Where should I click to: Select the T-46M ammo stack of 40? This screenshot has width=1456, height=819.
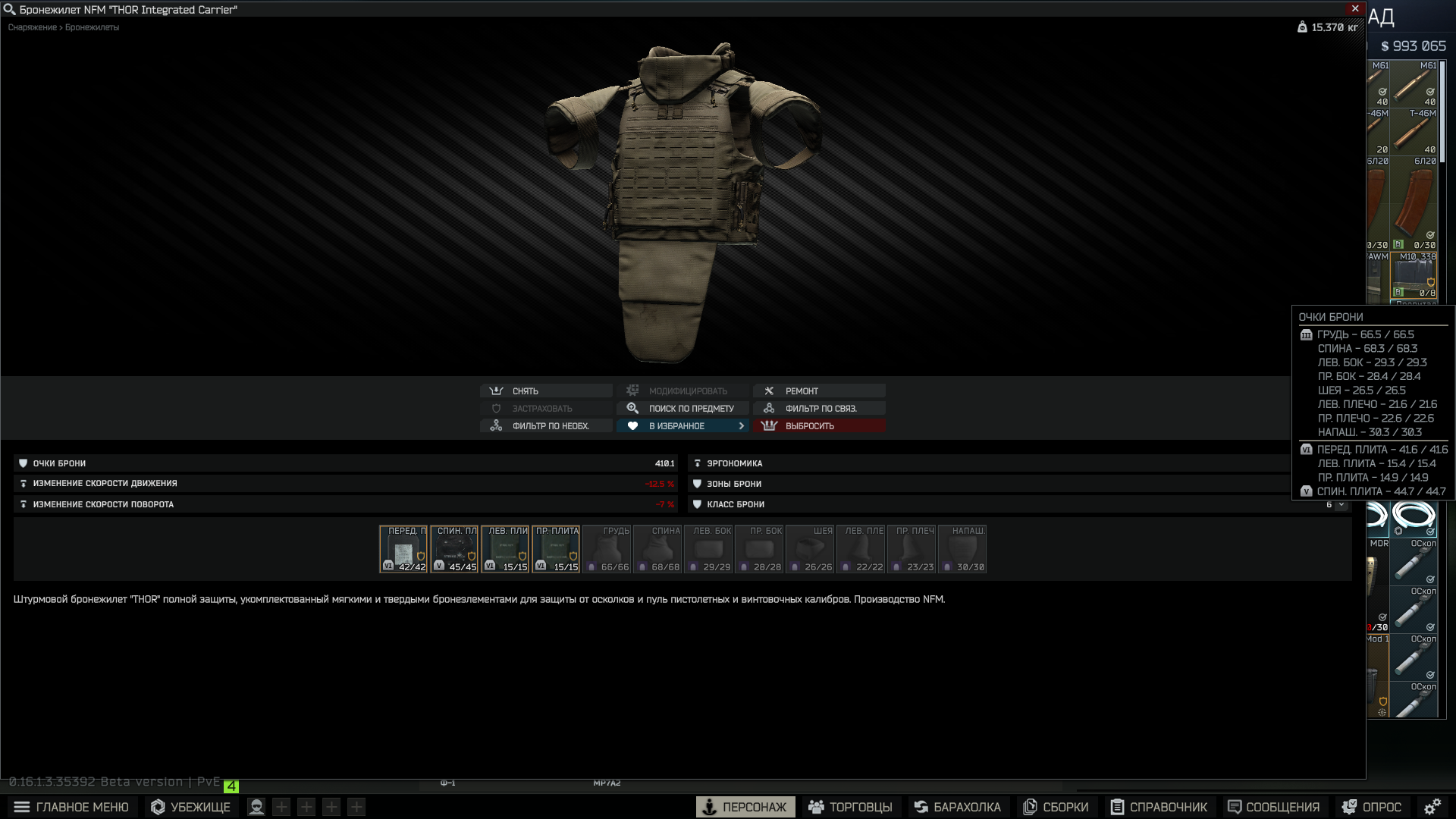pos(1414,132)
